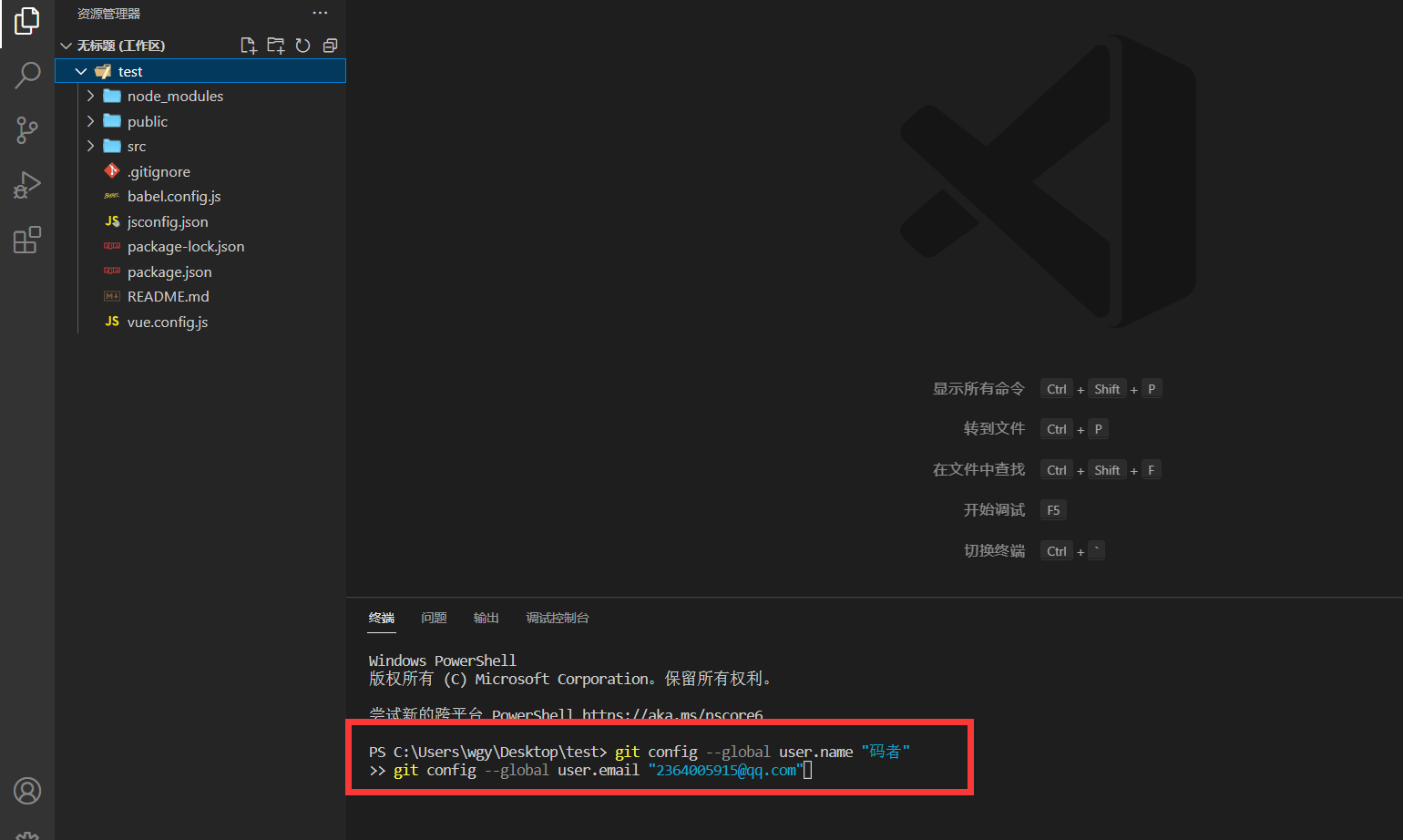The height and width of the screenshot is (840, 1403).
Task: Click the package-lock.json npm icon
Action: [112, 246]
